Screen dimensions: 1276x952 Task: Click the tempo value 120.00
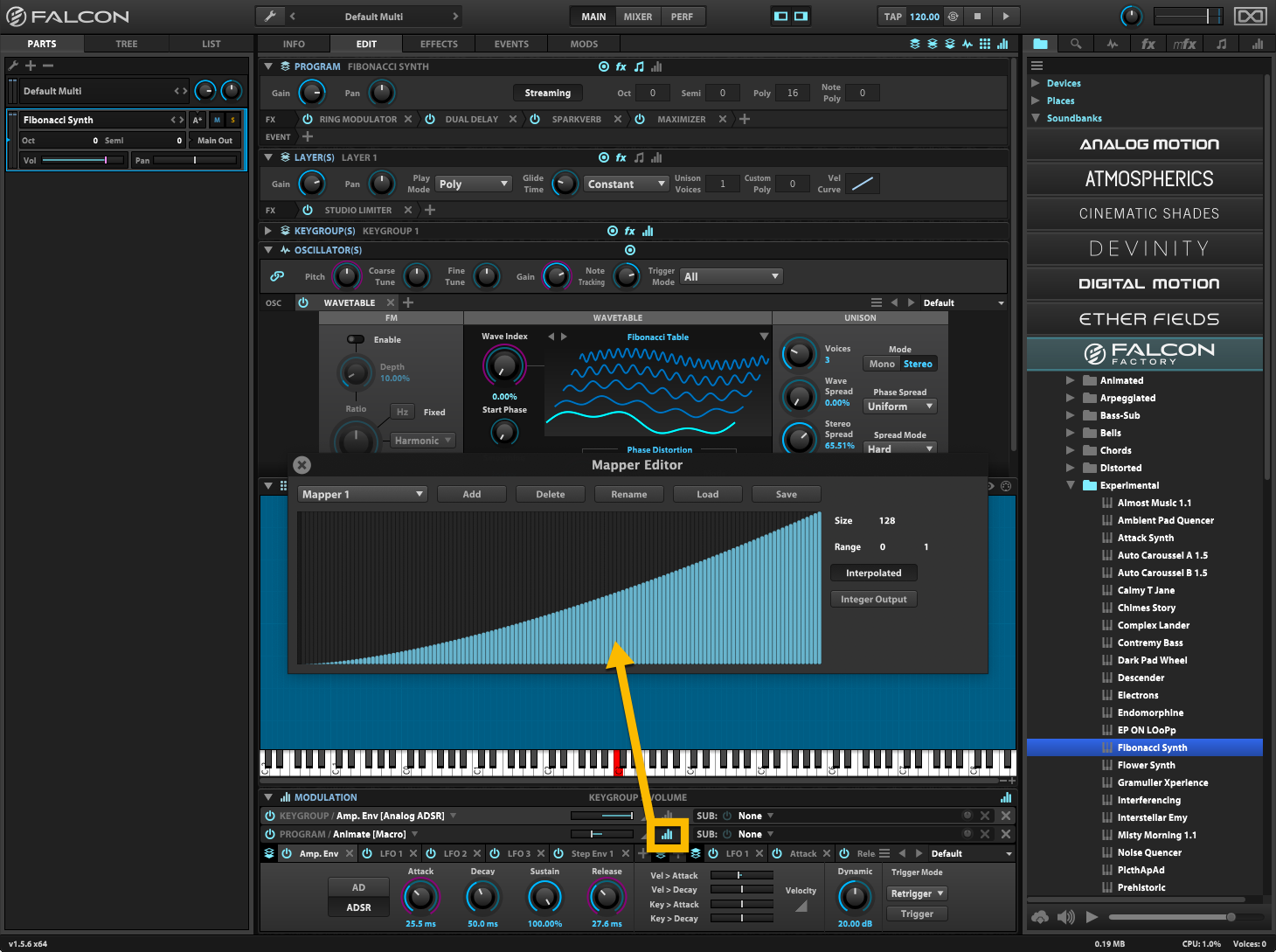[x=925, y=16]
